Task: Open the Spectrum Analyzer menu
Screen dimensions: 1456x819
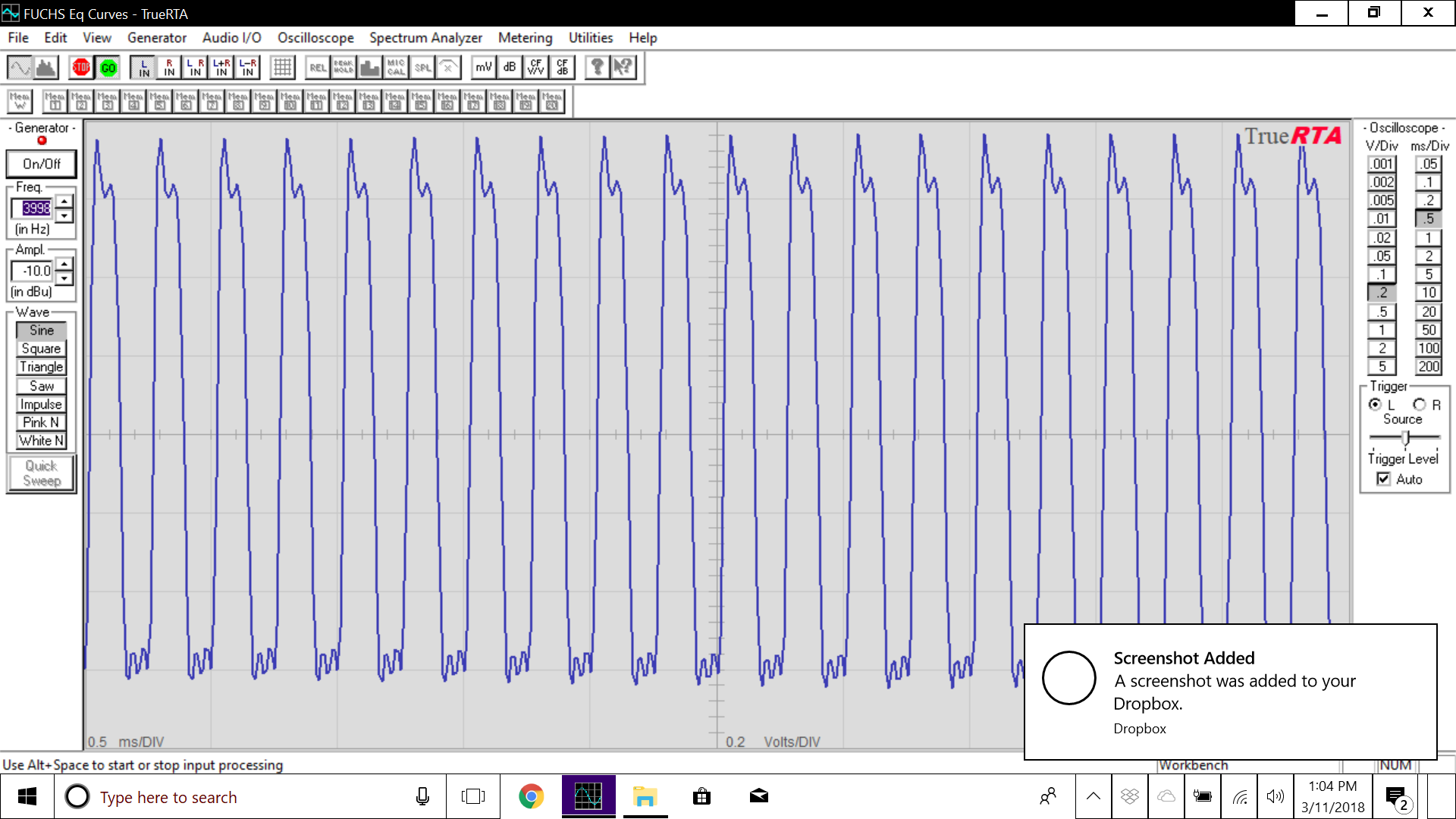Action: [x=425, y=38]
